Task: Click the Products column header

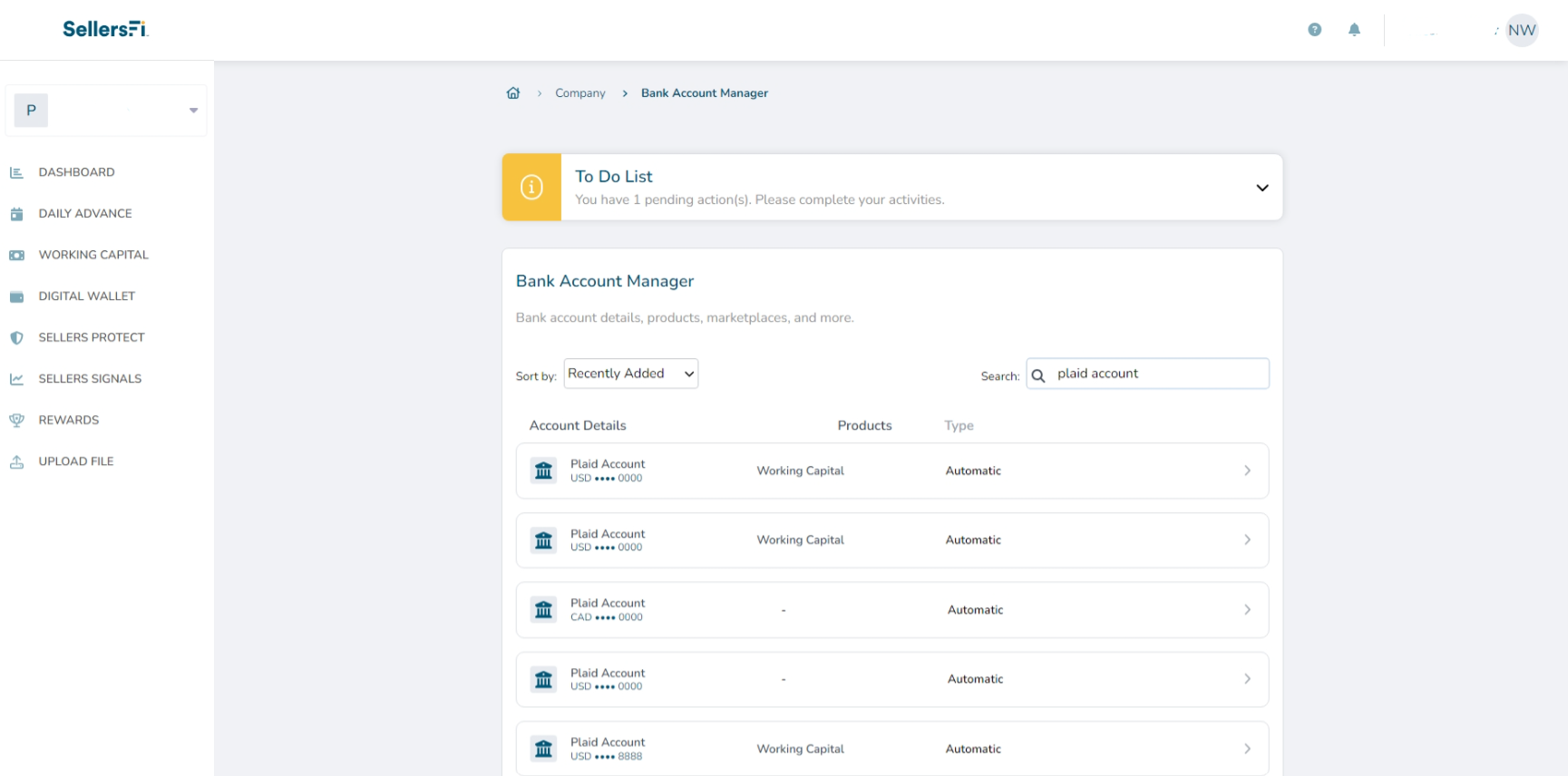Action: pyautogui.click(x=864, y=425)
